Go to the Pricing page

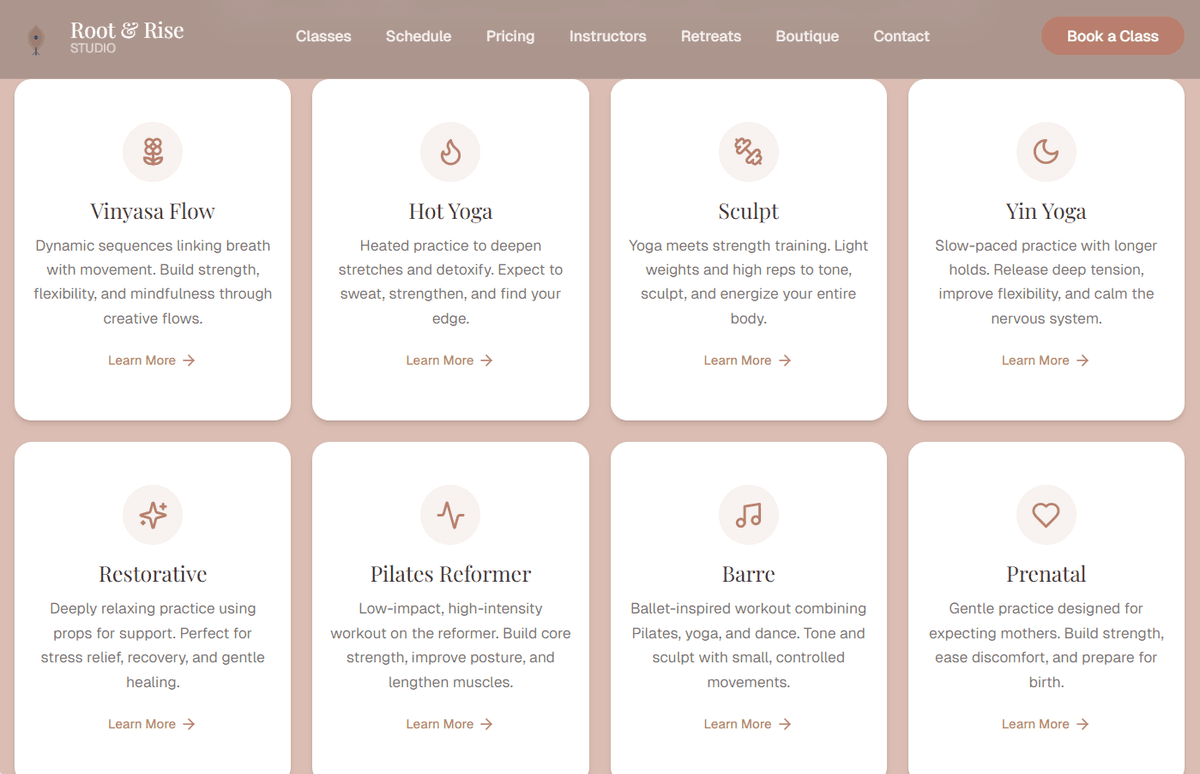[510, 36]
